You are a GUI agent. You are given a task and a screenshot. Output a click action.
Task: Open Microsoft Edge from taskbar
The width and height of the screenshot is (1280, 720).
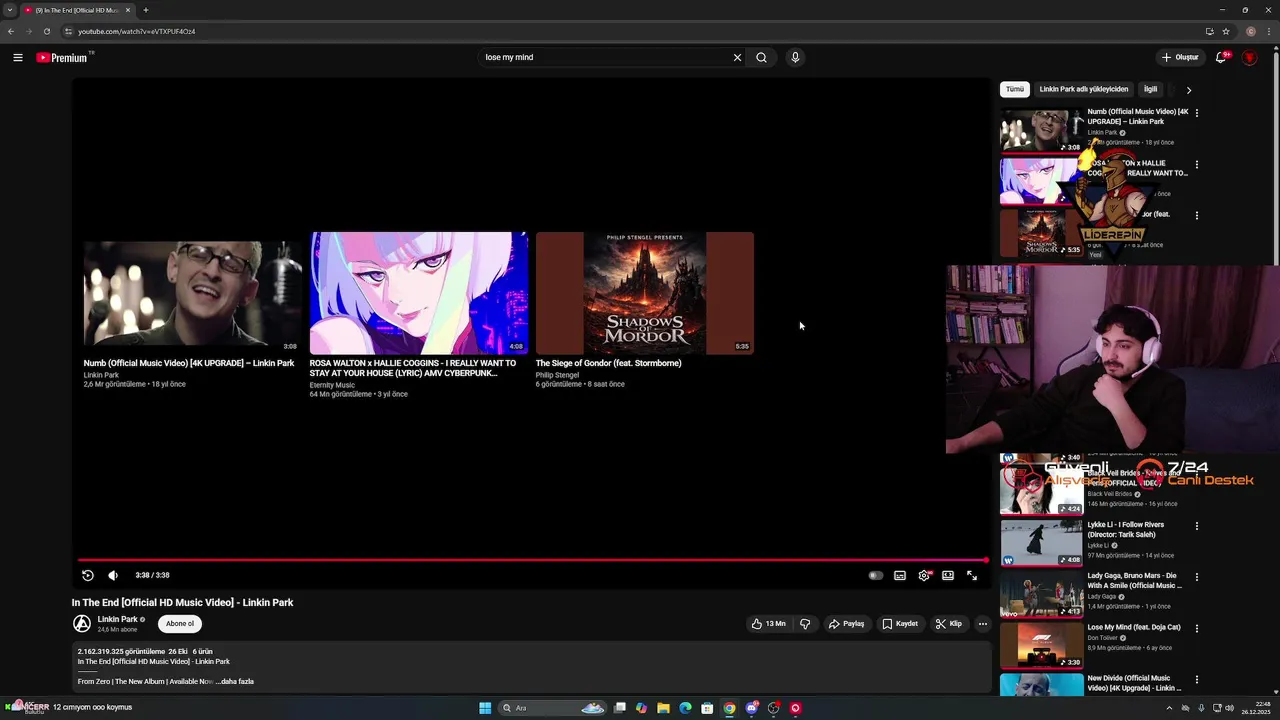685,708
